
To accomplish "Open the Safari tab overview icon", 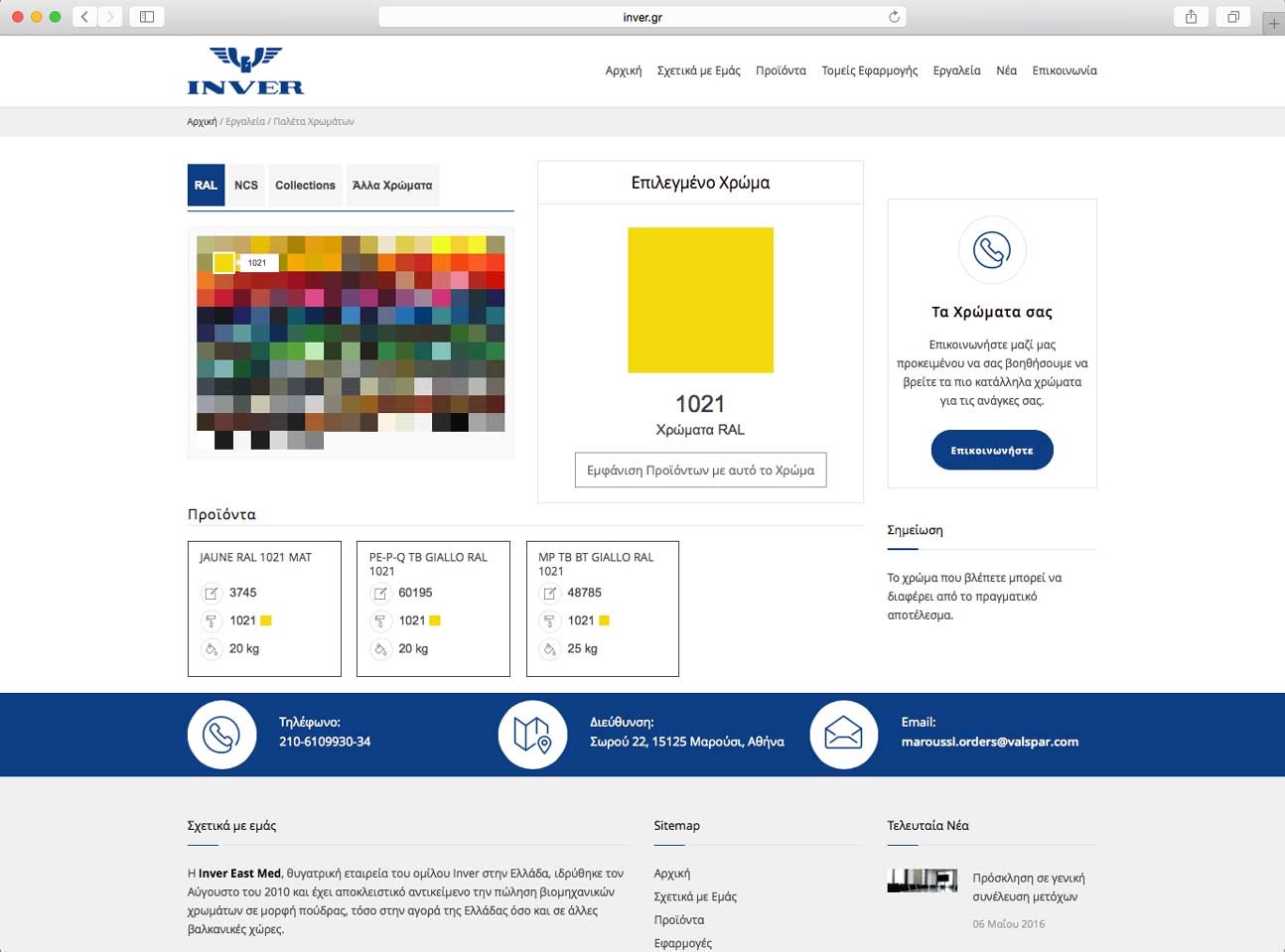I will coord(1232,17).
